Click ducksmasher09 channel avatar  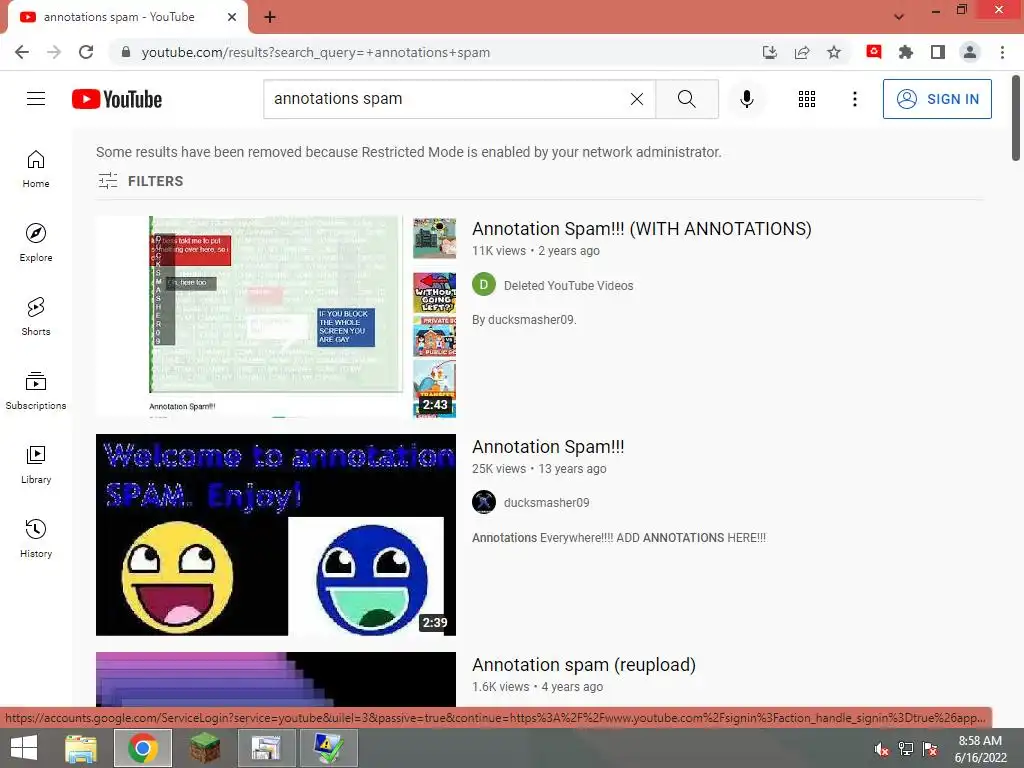tap(483, 502)
